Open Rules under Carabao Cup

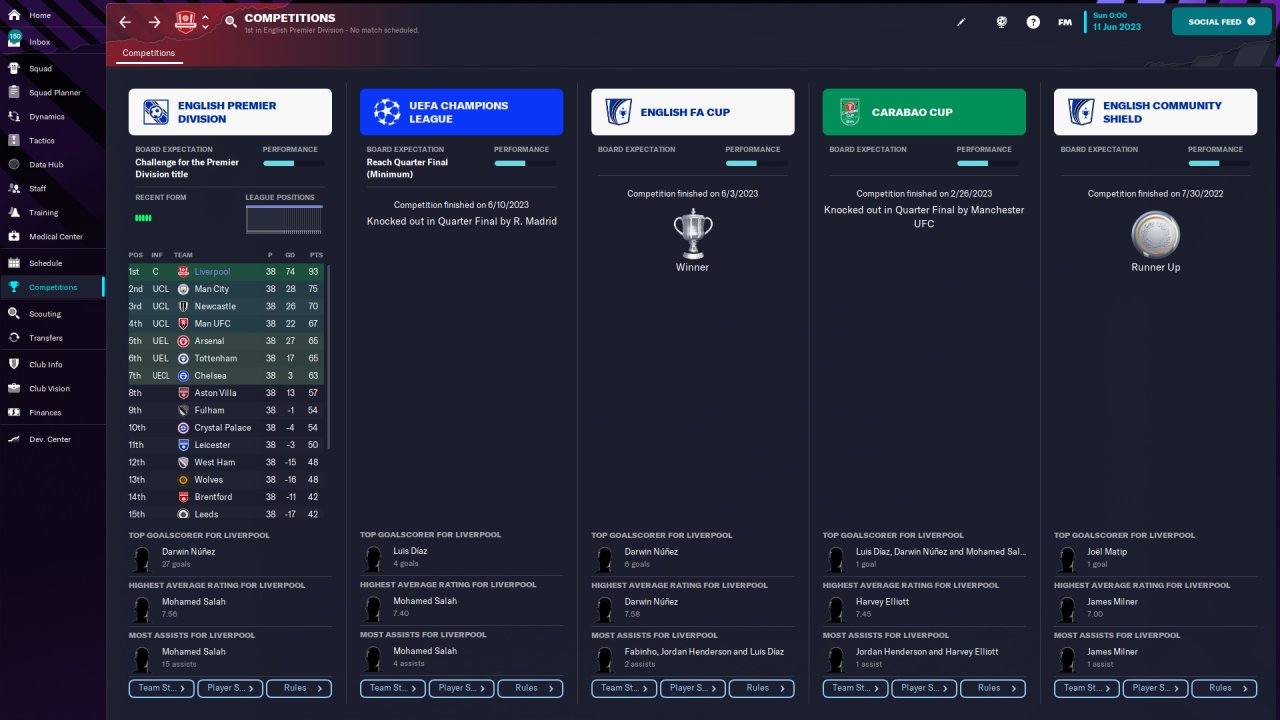pyautogui.click(x=993, y=688)
